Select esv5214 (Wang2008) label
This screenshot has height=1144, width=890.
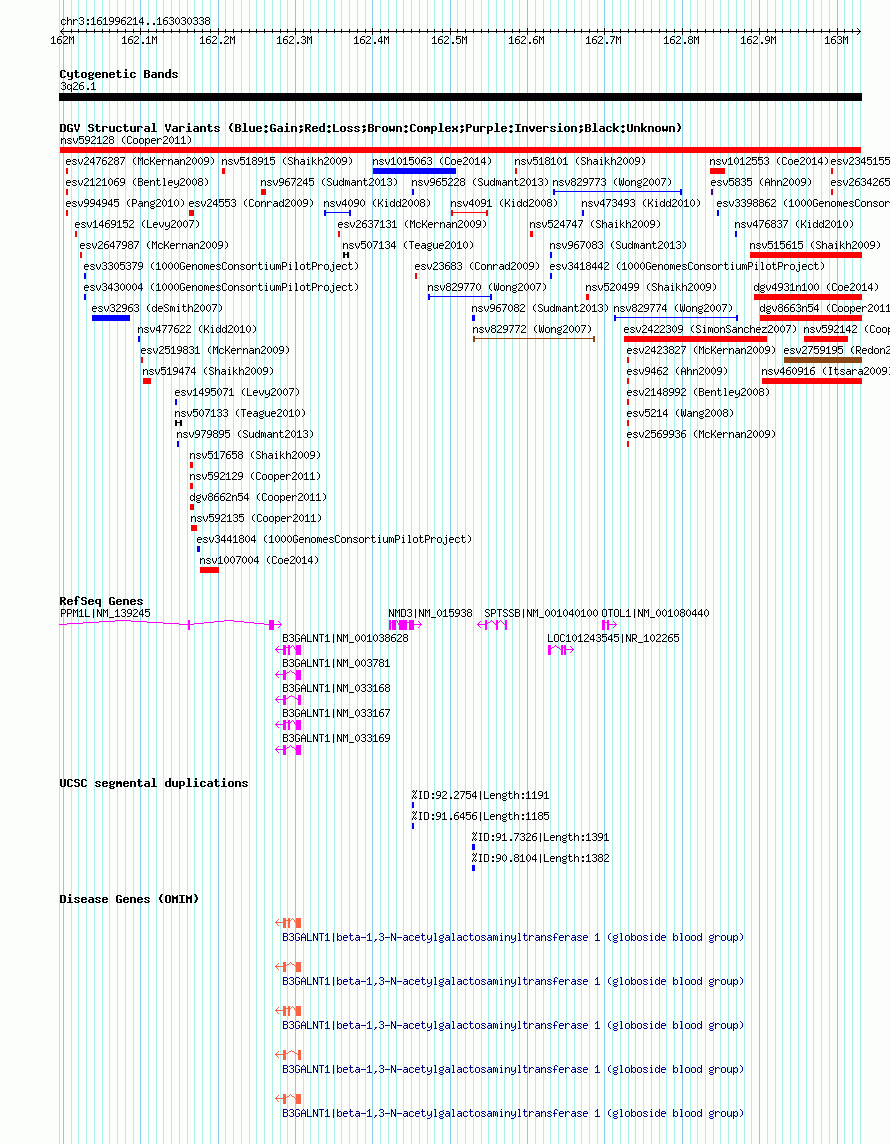680,414
